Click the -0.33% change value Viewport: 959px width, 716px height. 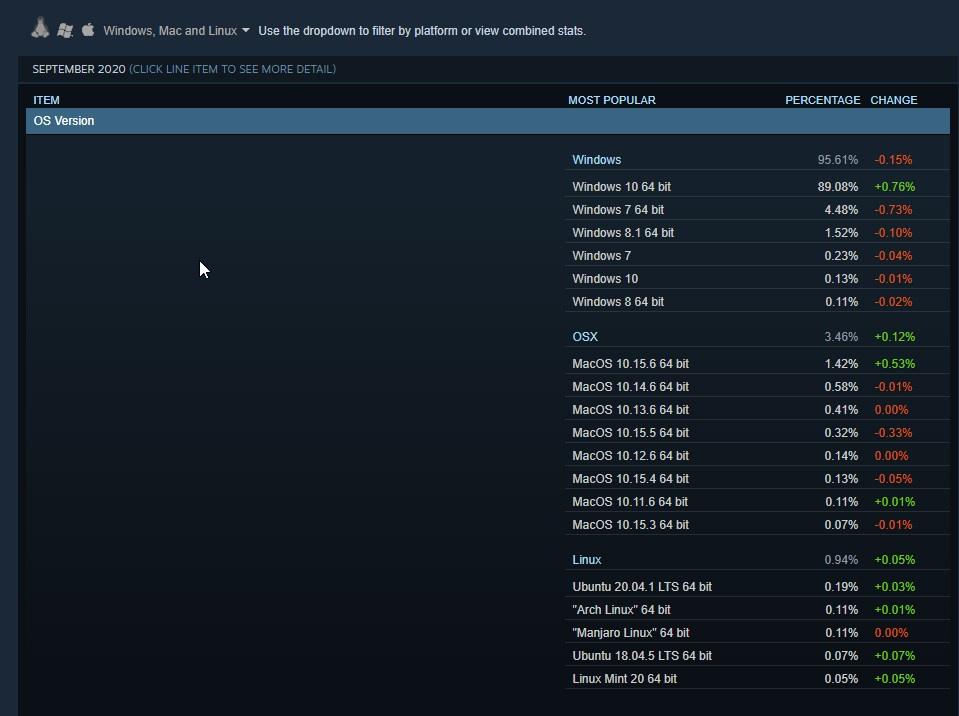[x=893, y=433]
